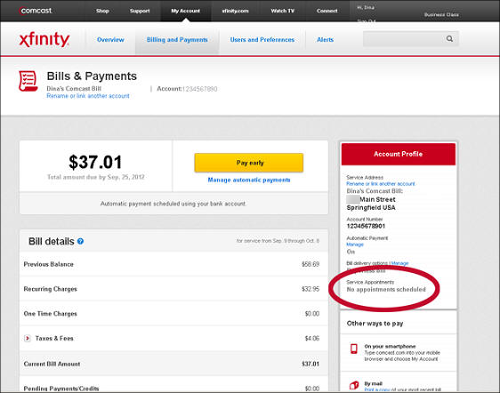Click the smartphone payment icon
This screenshot has height=393, width=500.
pos(354,349)
